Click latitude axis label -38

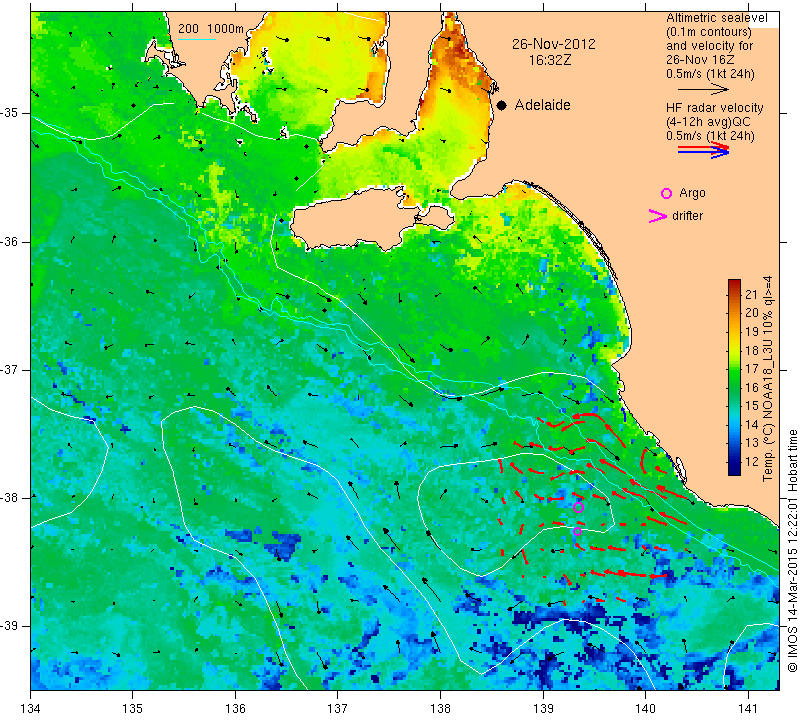pyautogui.click(x=10, y=498)
